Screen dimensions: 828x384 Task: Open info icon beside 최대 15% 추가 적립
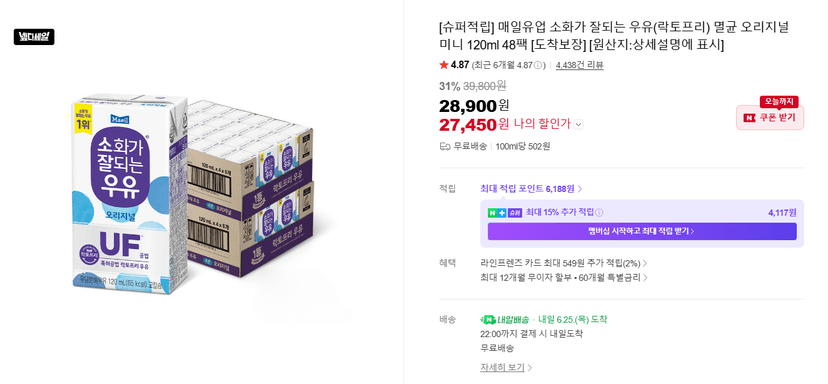pyautogui.click(x=599, y=213)
